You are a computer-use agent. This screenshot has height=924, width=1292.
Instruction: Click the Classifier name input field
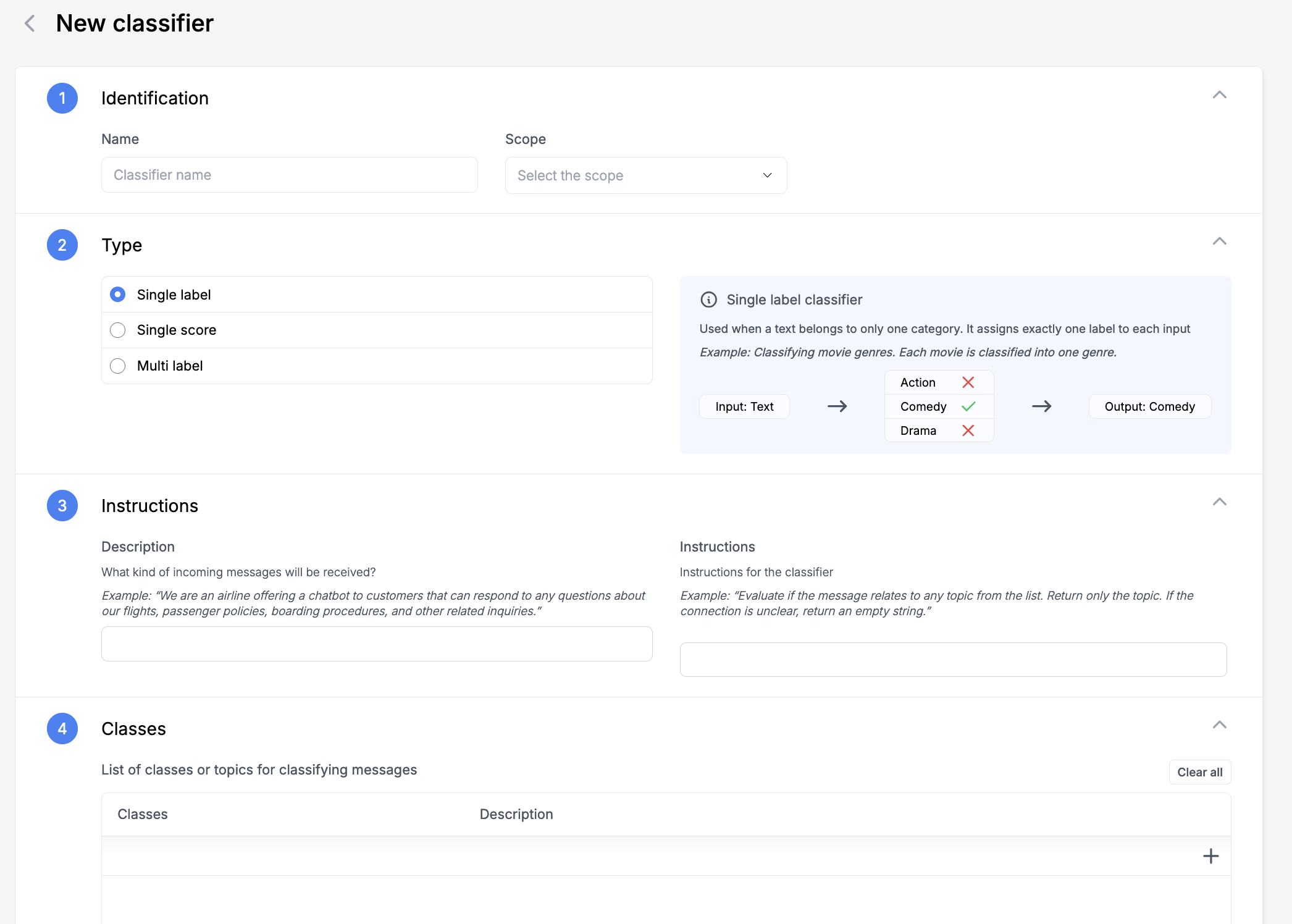[290, 175]
